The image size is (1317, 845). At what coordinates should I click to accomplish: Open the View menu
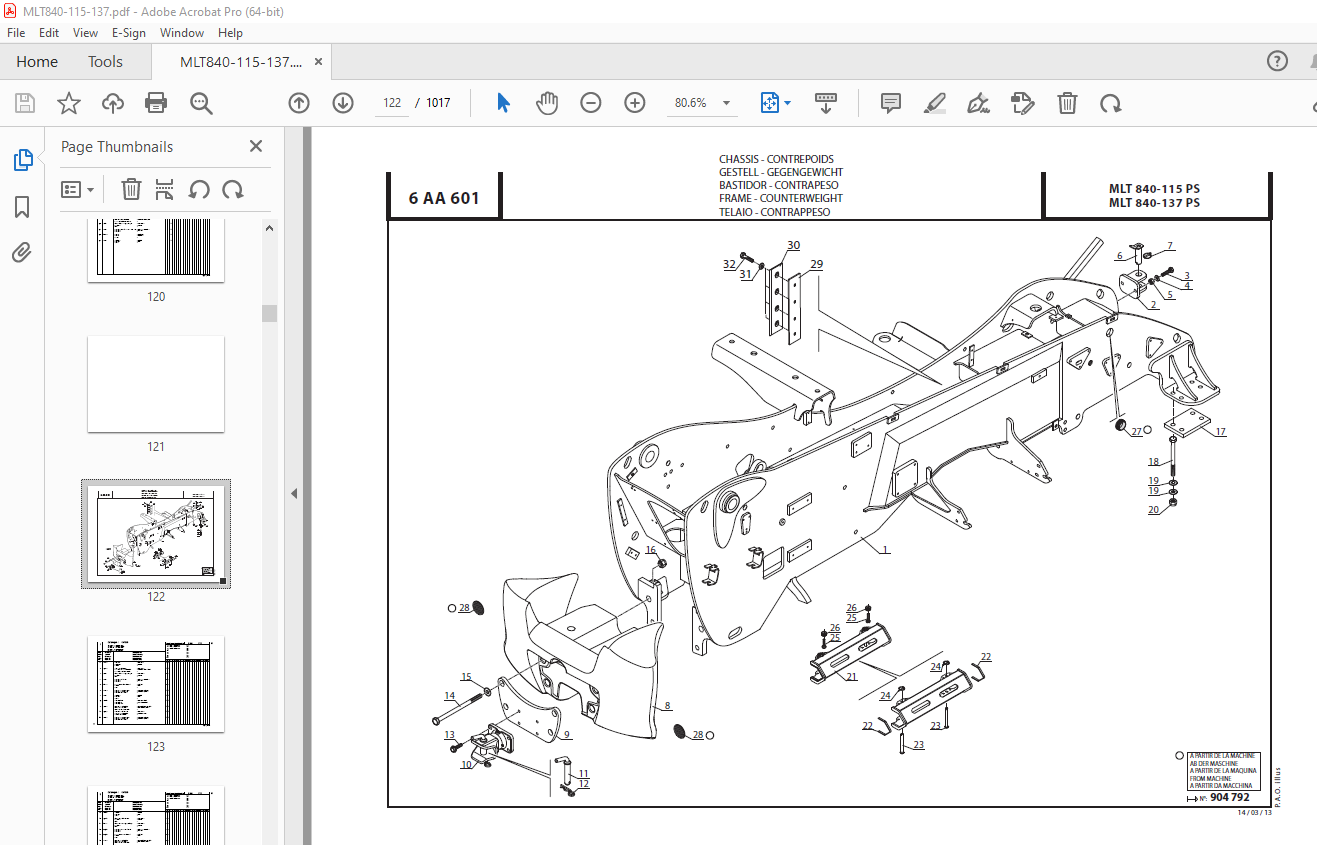tap(86, 33)
